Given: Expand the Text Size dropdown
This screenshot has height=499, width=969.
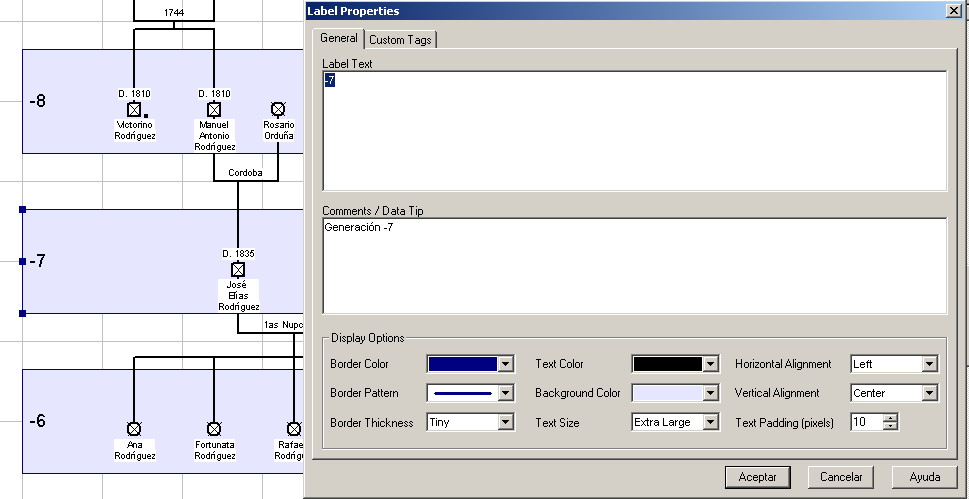Looking at the screenshot, I should click(x=710, y=423).
